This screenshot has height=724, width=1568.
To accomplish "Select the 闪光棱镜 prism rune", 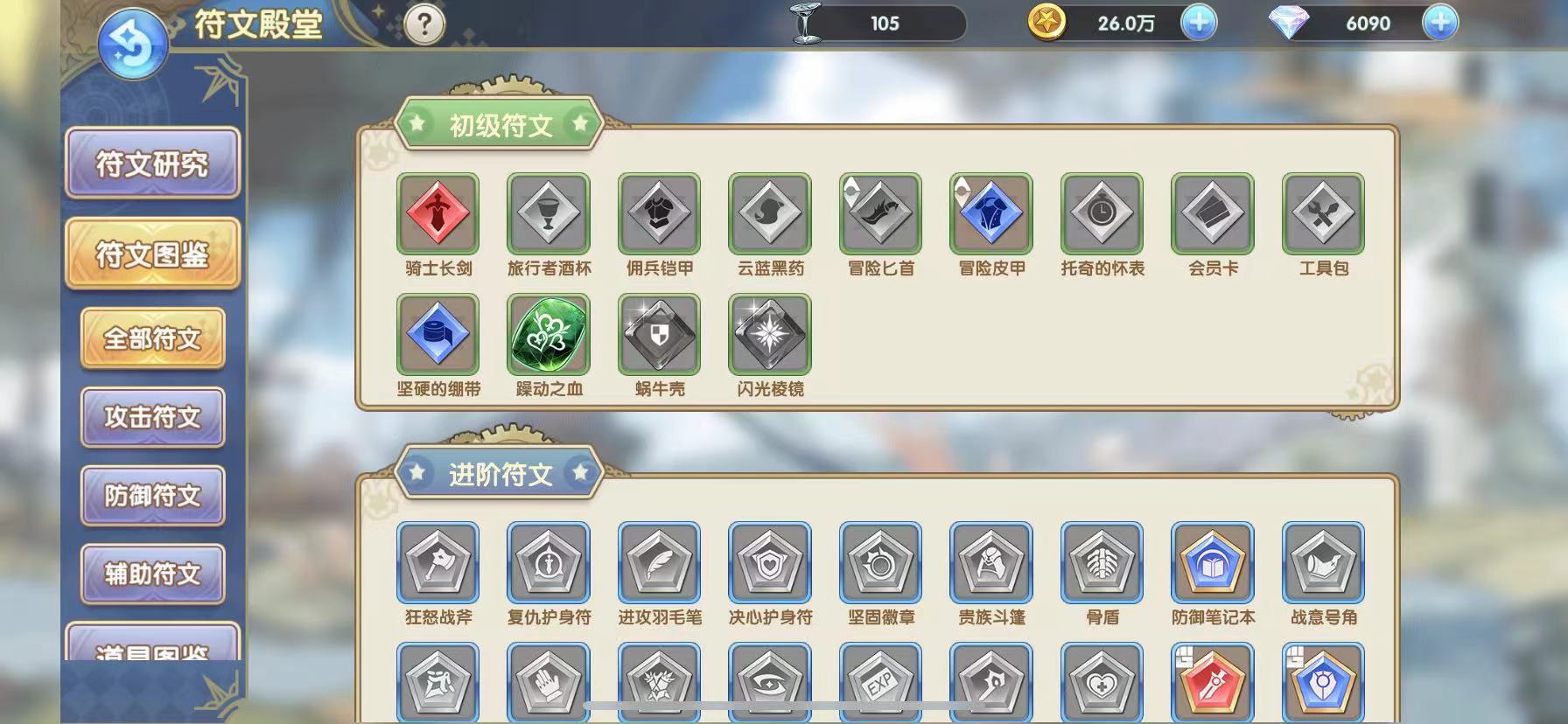I will (x=770, y=334).
